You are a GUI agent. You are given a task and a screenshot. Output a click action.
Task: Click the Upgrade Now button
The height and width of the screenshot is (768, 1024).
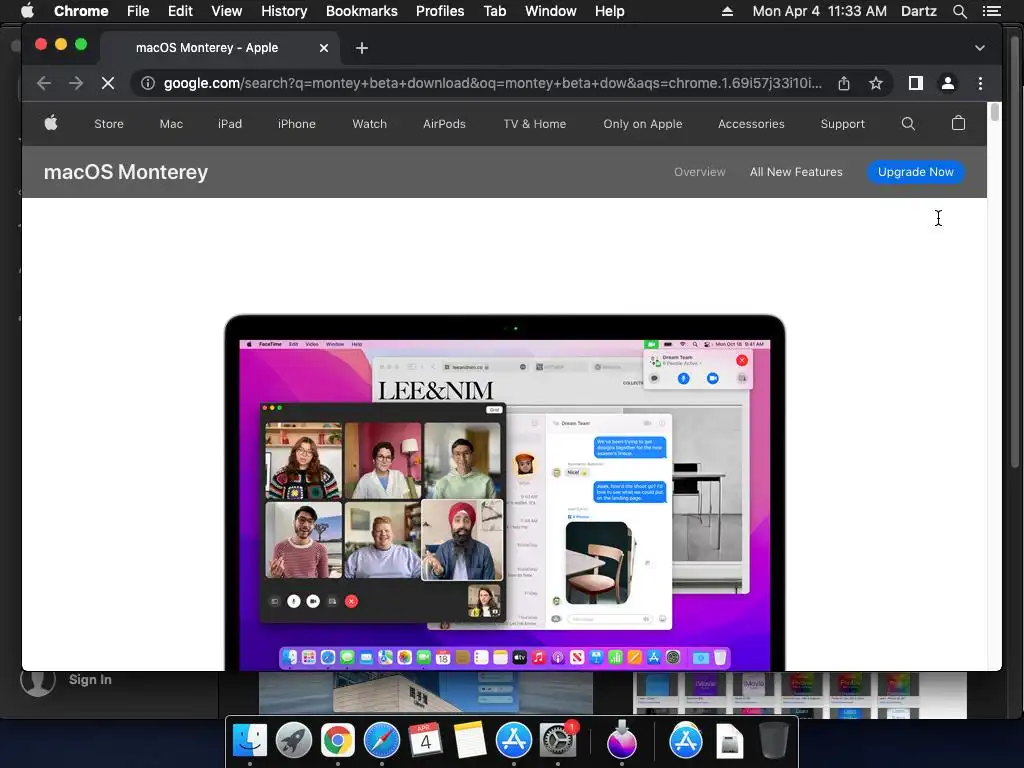[916, 172]
